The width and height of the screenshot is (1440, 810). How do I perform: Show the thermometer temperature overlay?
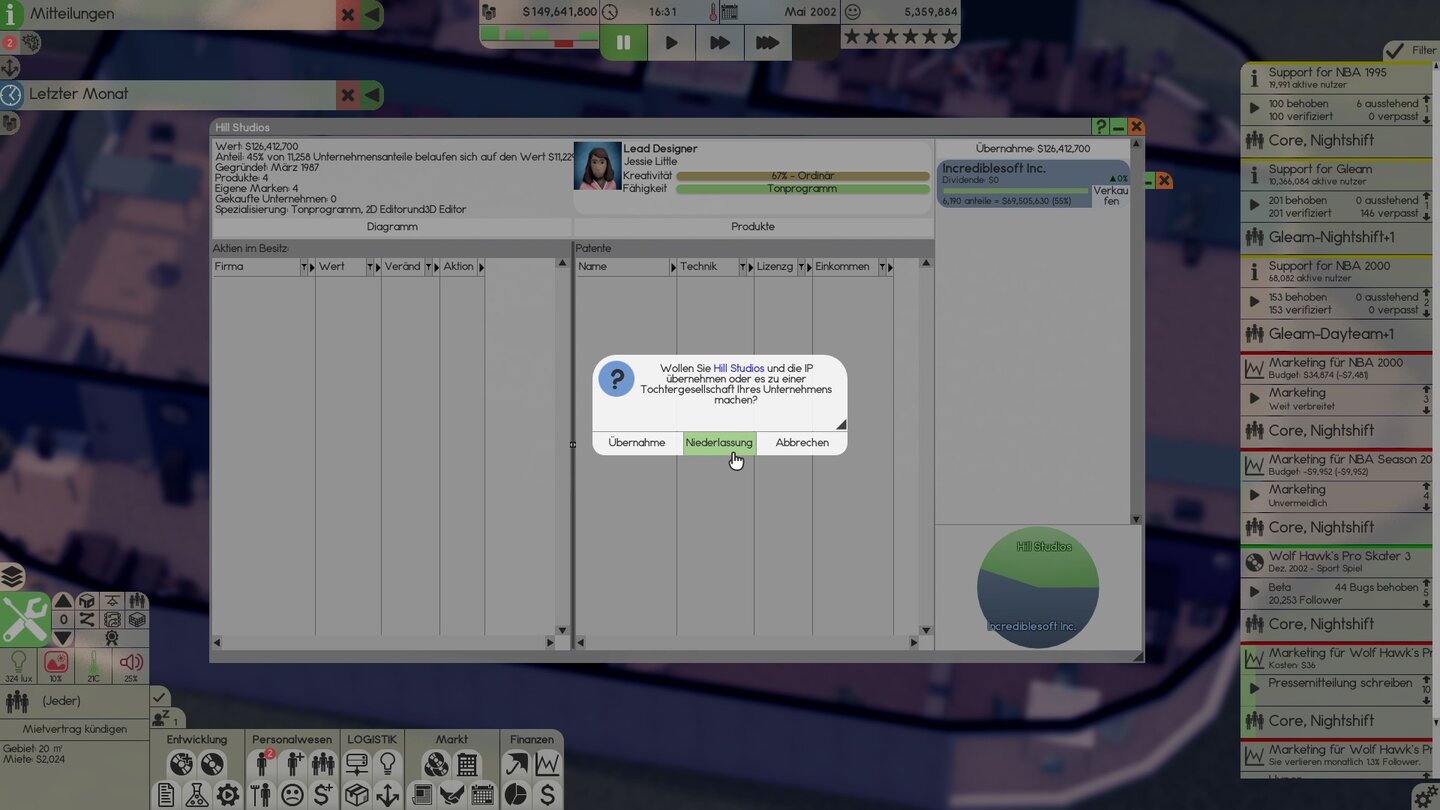pyautogui.click(x=93, y=665)
